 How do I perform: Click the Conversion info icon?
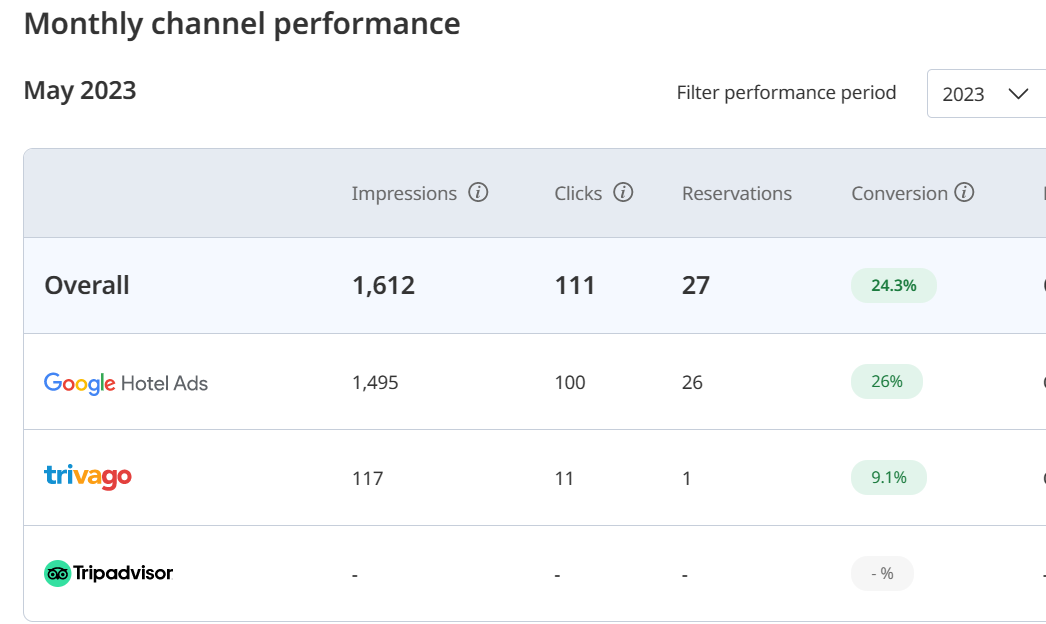click(x=964, y=193)
